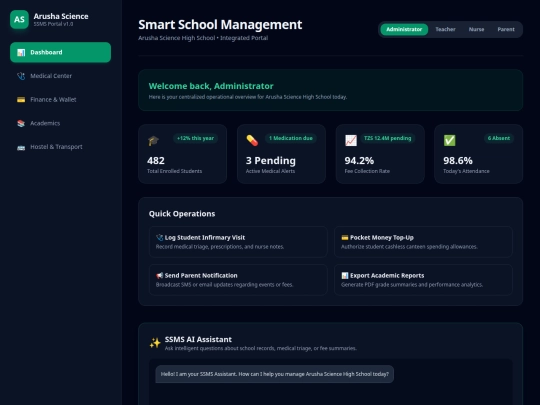Image resolution: width=540 pixels, height=405 pixels.
Task: Open the Academics section
Action: tap(60, 123)
